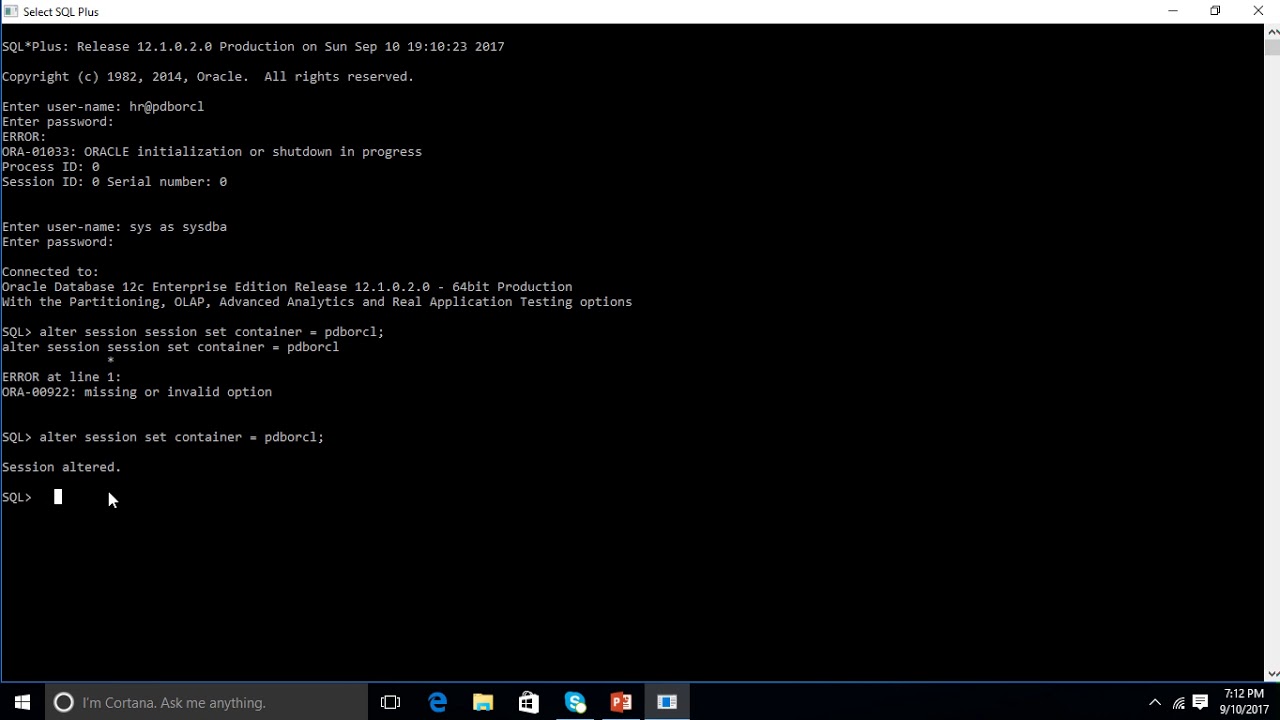This screenshot has height=720, width=1280.
Task: Click 'ORA-00922: missing or invalid option' line
Action: [137, 392]
